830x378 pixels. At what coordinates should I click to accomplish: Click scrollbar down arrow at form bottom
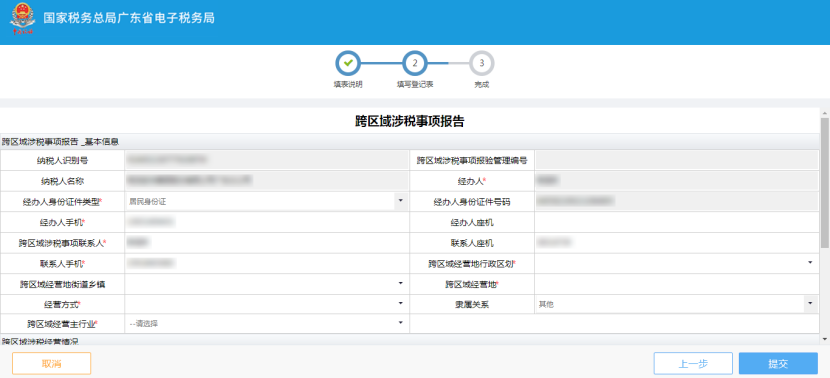(825, 339)
